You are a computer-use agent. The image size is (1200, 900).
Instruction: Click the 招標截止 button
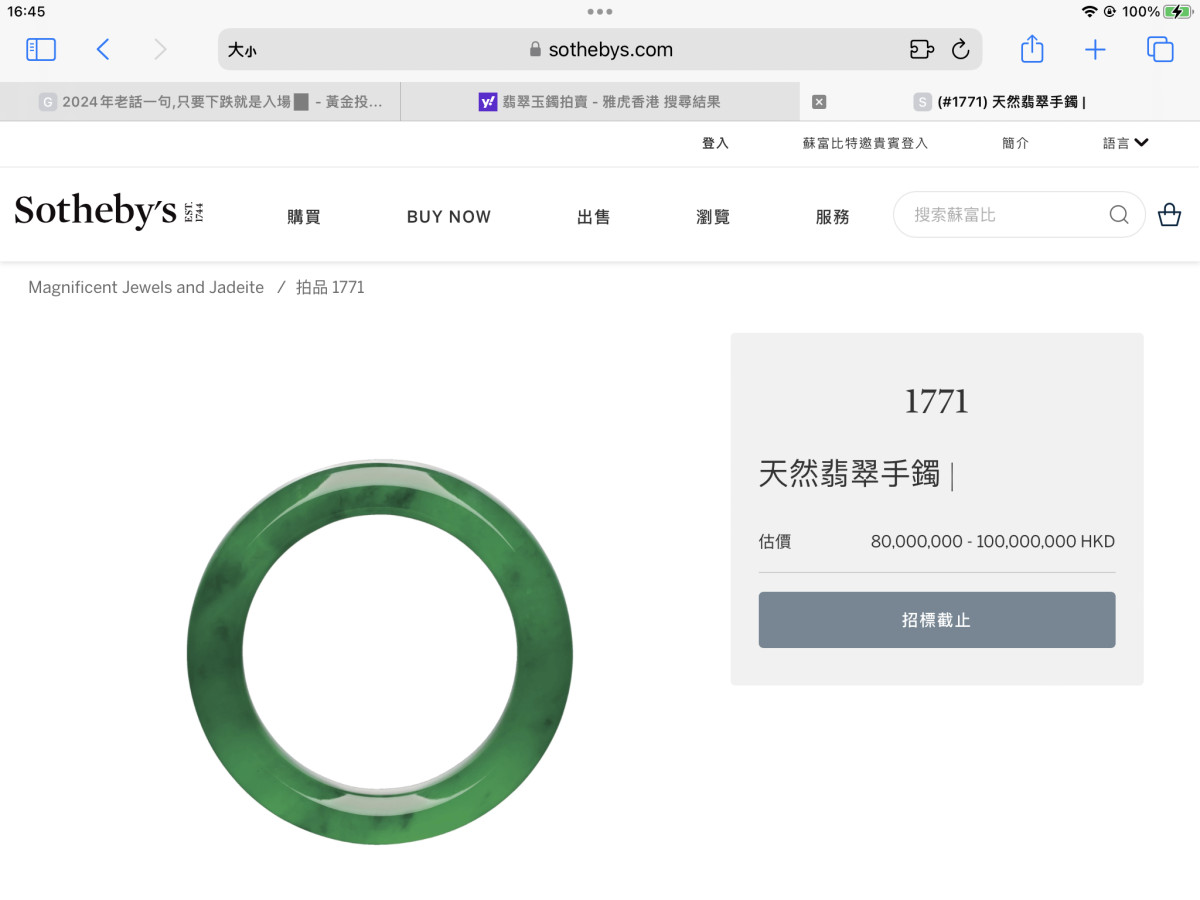coord(937,620)
